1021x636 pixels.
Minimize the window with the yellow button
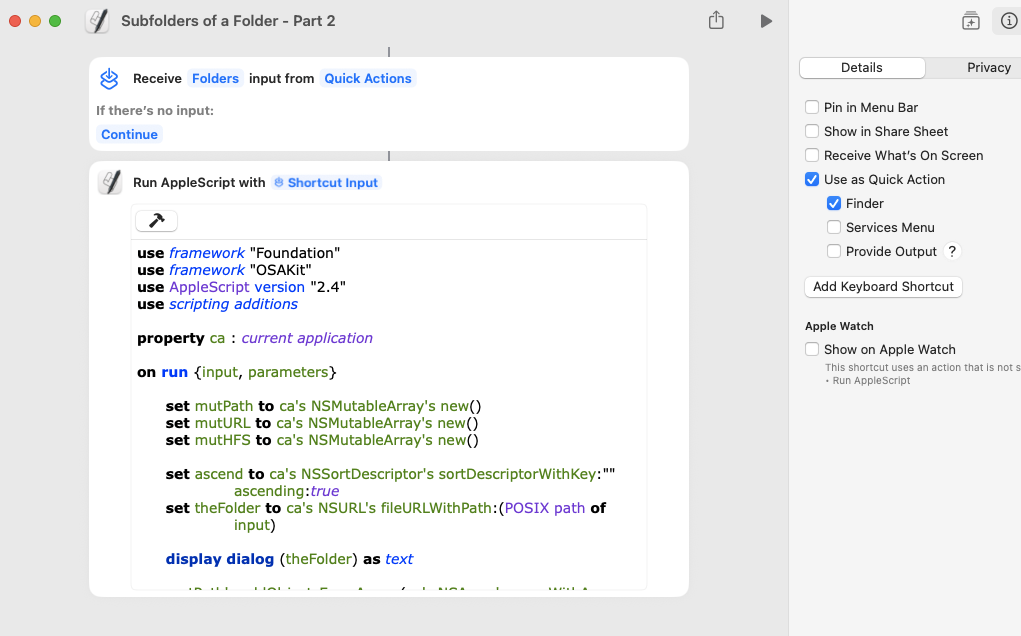[x=35, y=21]
